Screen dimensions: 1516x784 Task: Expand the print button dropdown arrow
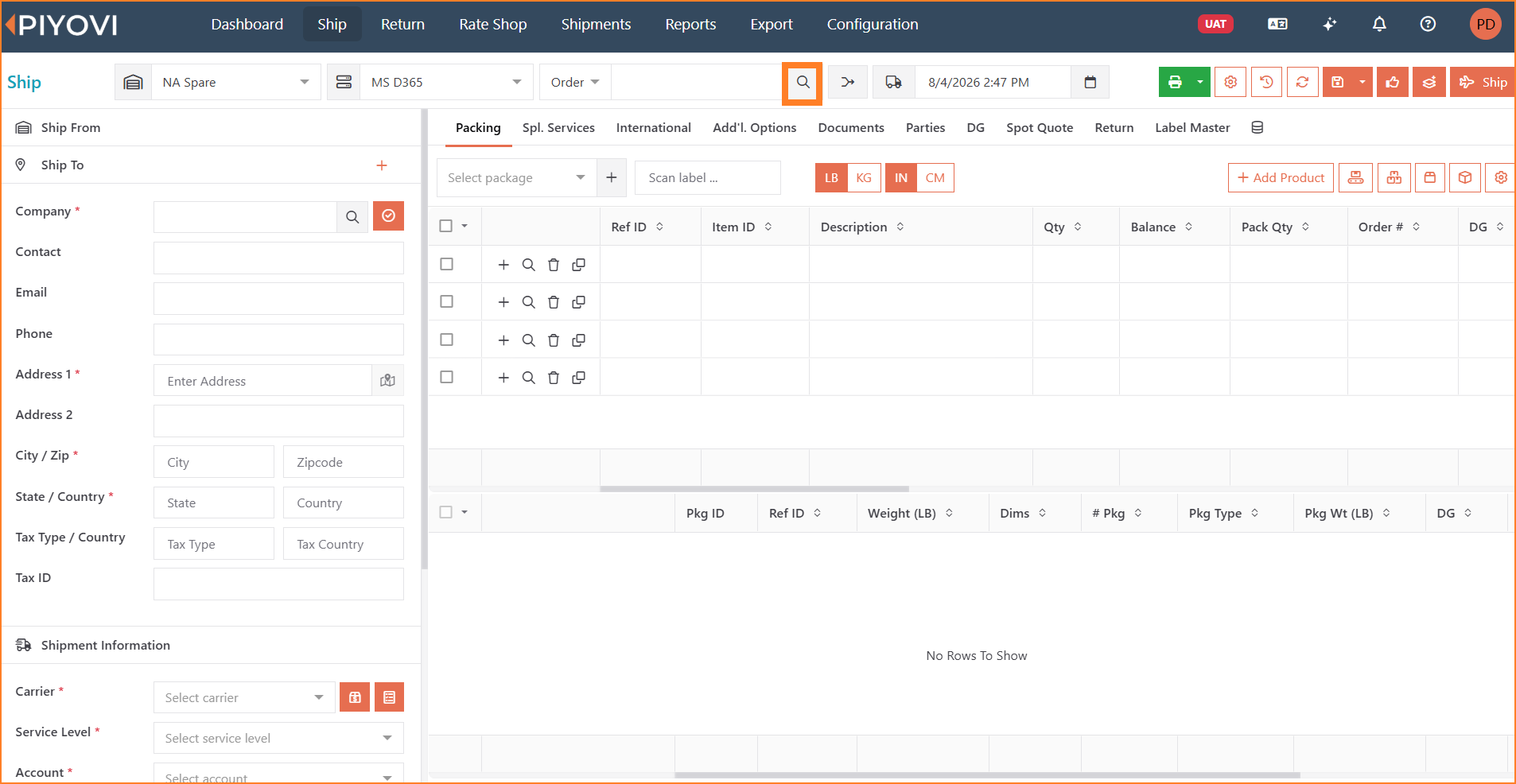click(1200, 83)
